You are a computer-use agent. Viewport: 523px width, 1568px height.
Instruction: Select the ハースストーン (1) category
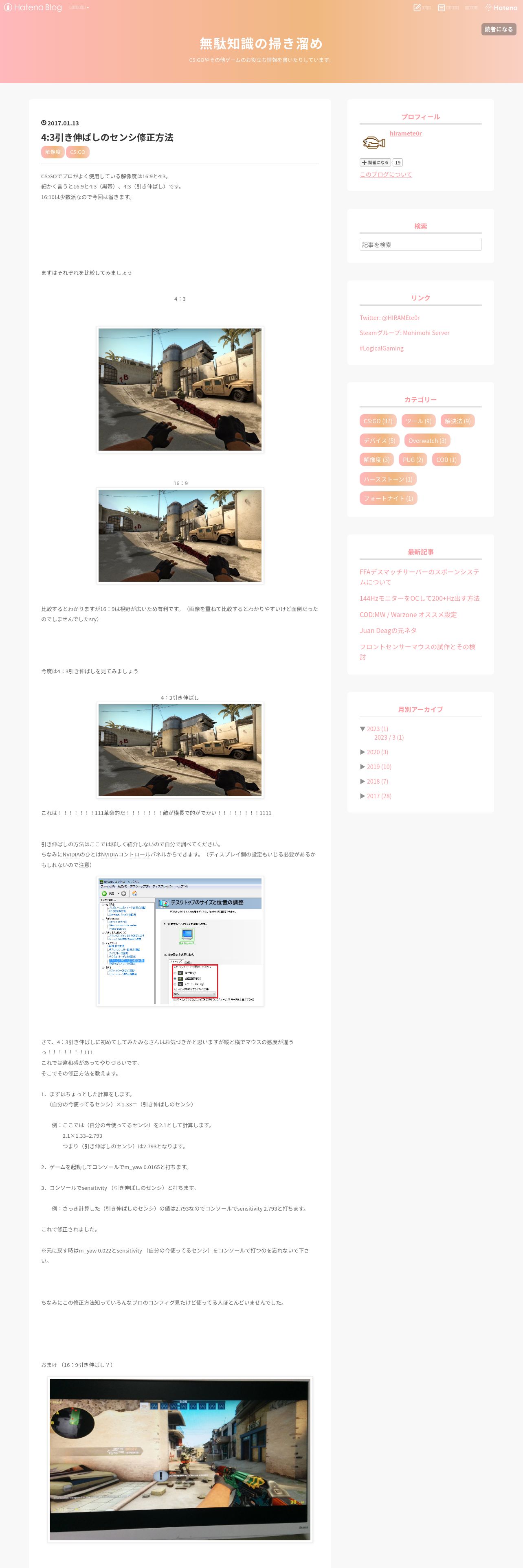pos(388,479)
